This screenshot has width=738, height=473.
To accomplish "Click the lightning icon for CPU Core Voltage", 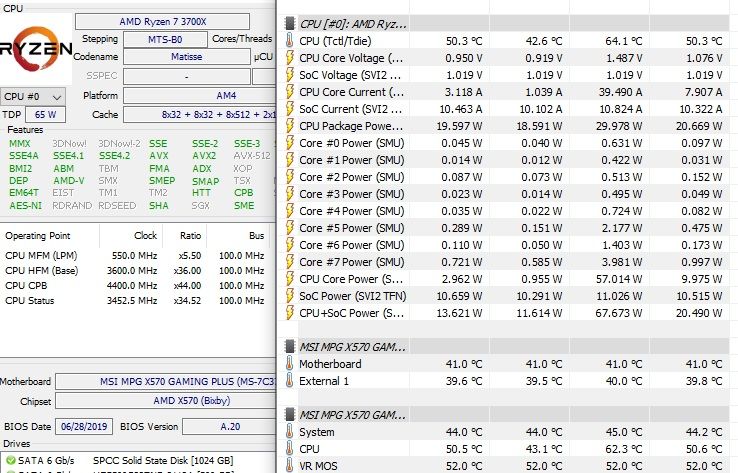I will (290, 58).
